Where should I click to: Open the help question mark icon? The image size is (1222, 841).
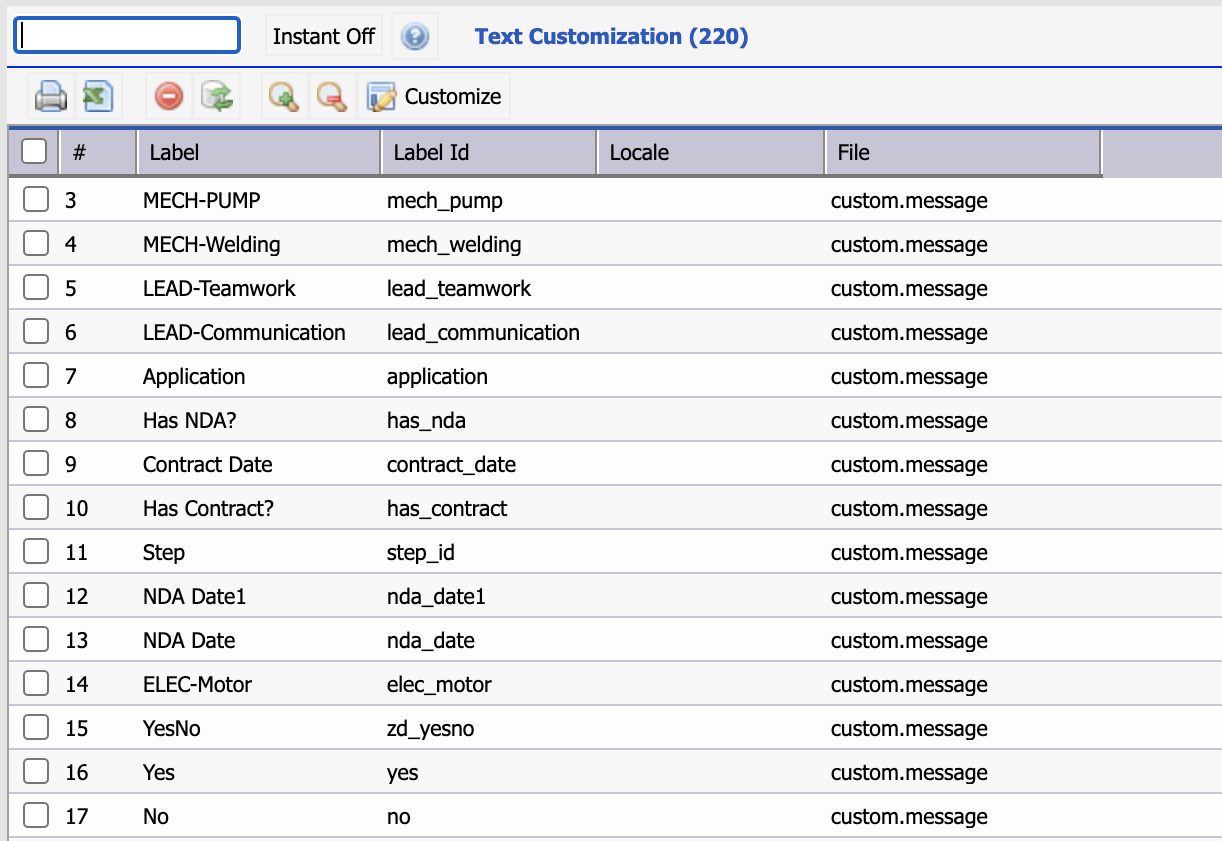tap(415, 37)
